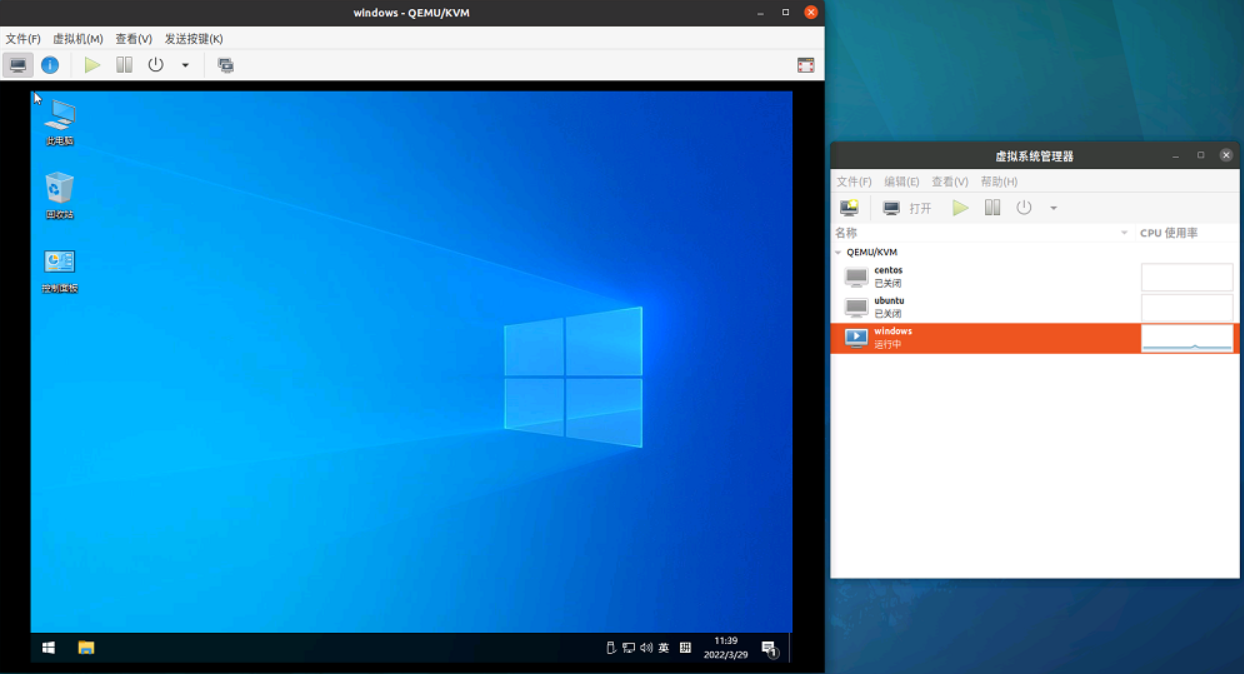Click the pause icon in manager toolbar
Viewport: 1244px width, 674px height.
991,207
